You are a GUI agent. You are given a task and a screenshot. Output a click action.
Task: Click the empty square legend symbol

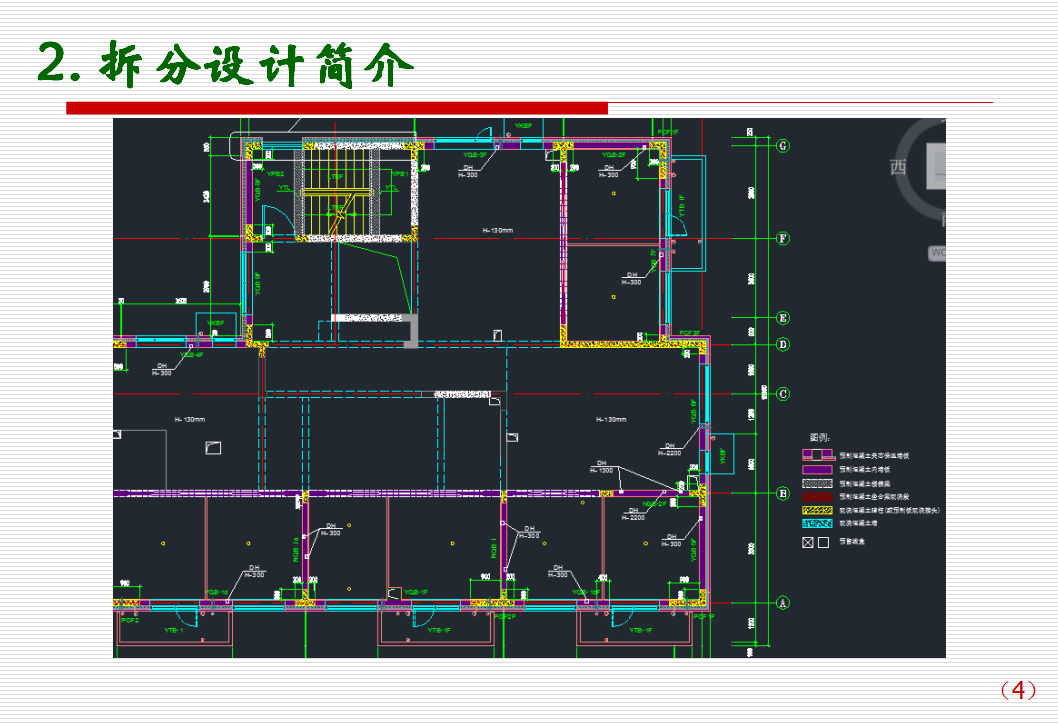pos(823,542)
